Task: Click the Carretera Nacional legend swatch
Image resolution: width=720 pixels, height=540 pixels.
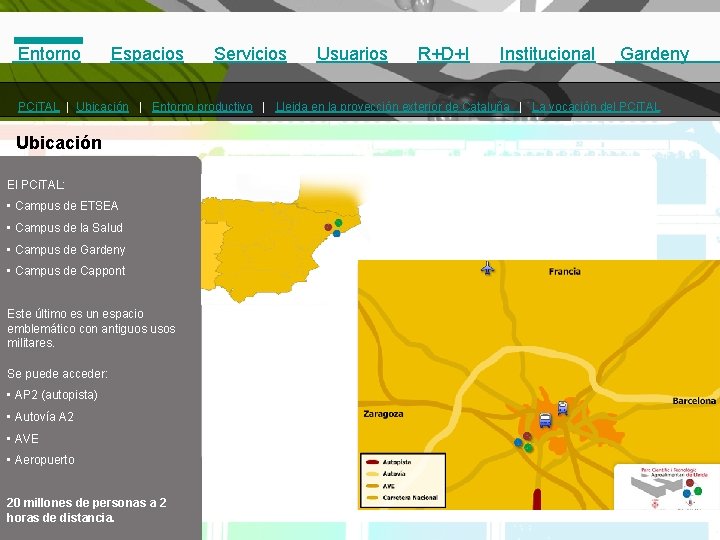Action: (372, 498)
